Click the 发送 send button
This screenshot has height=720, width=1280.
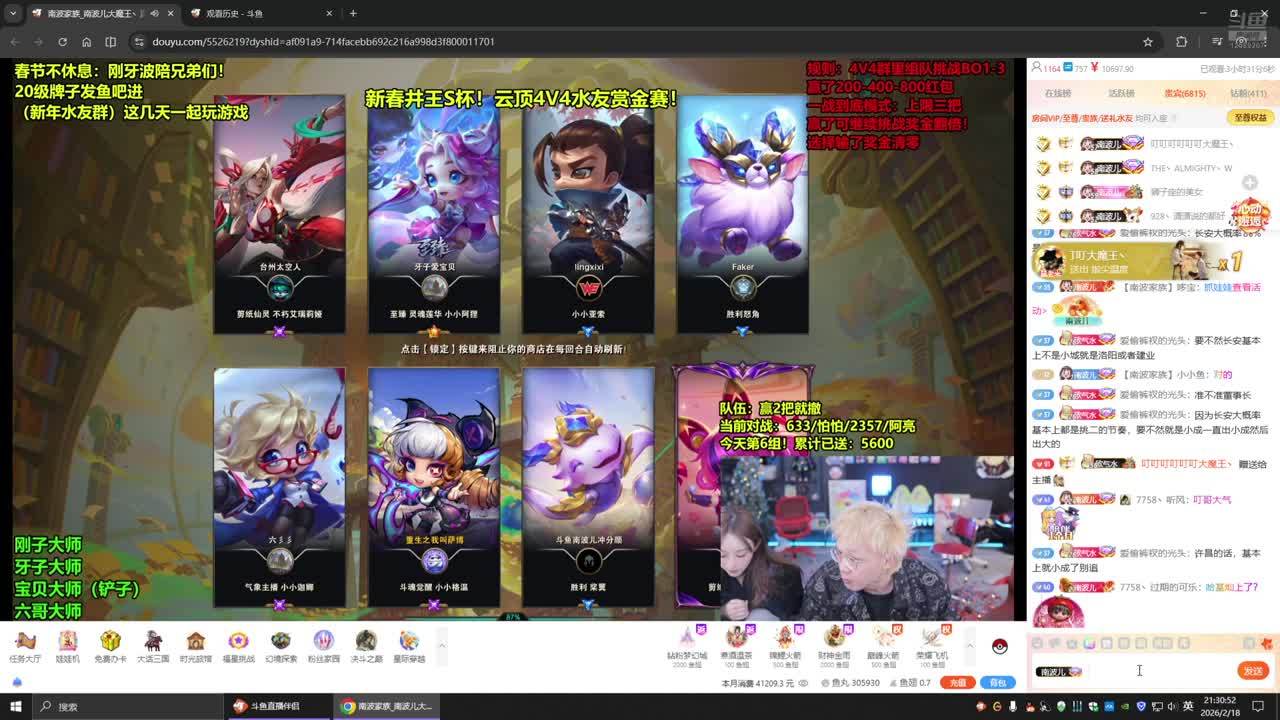click(1253, 671)
